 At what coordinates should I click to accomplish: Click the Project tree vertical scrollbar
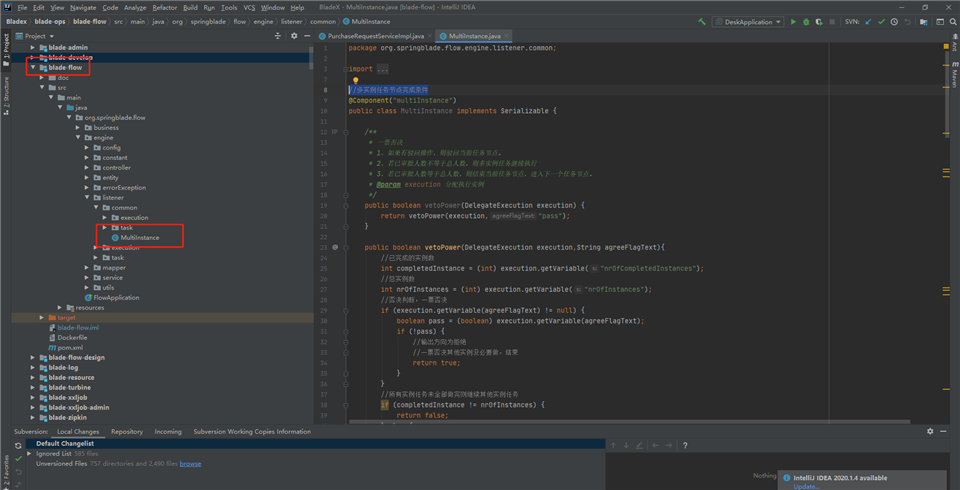[311, 57]
